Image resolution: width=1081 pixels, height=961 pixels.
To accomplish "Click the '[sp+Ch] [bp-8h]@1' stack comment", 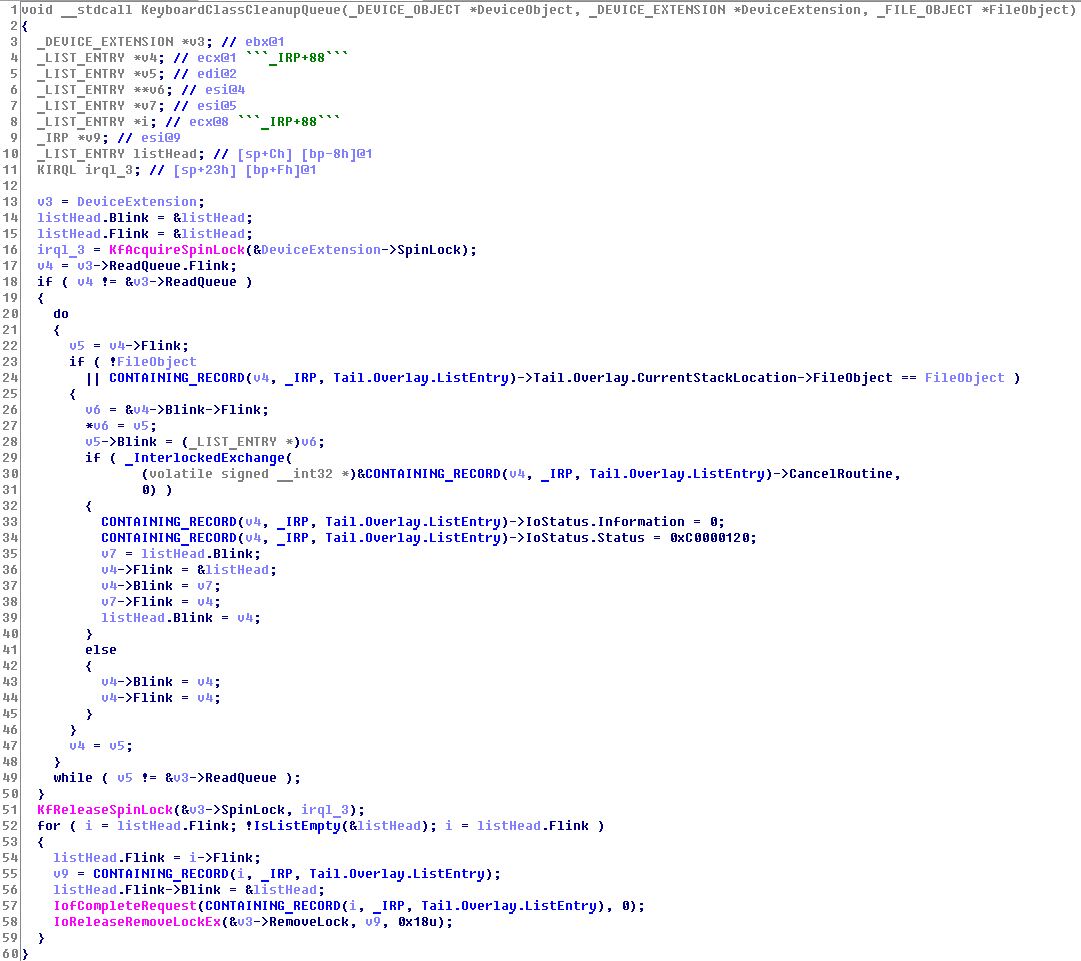I will click(305, 154).
